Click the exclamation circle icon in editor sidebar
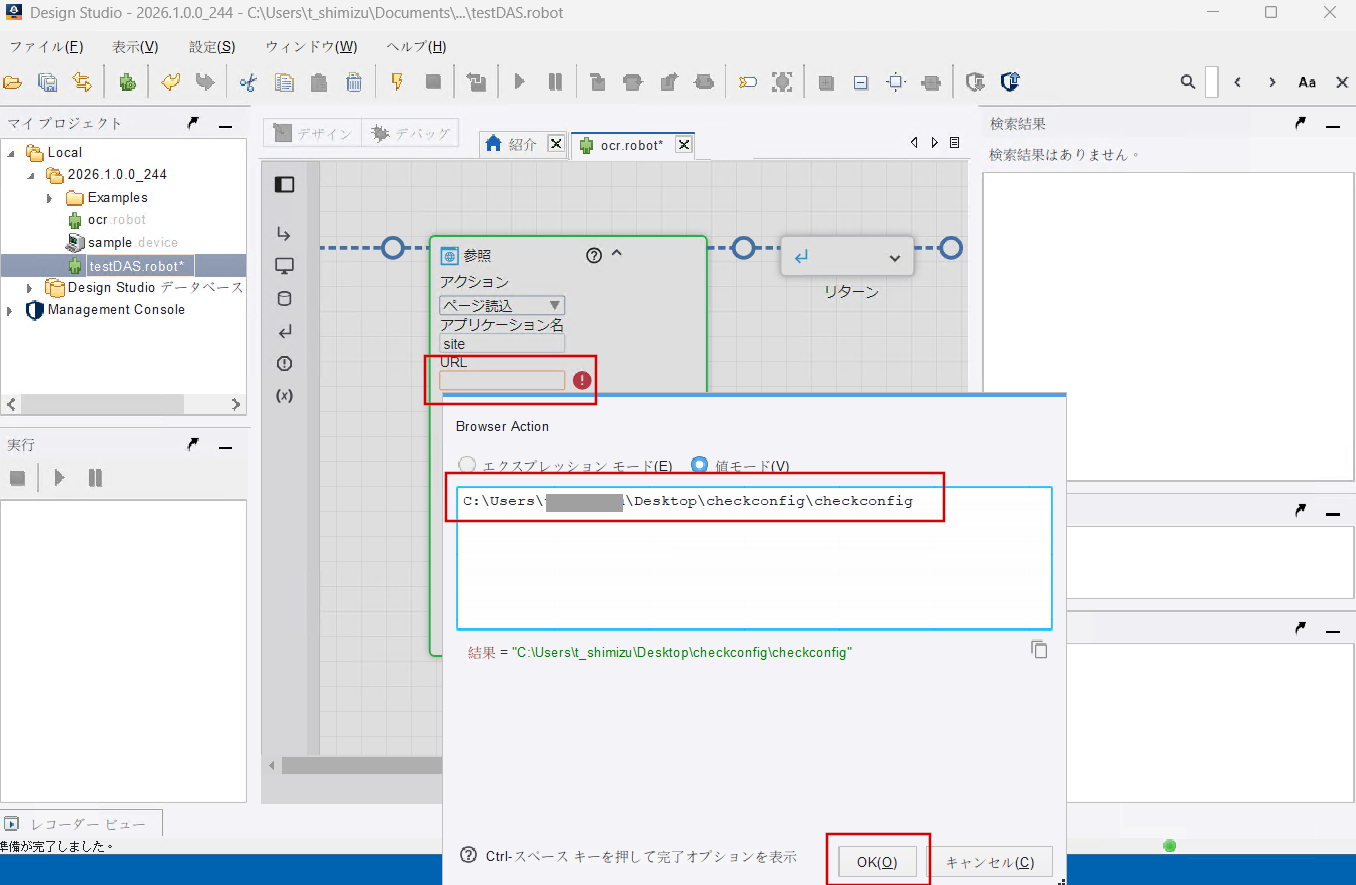The image size is (1356, 885). (284, 363)
